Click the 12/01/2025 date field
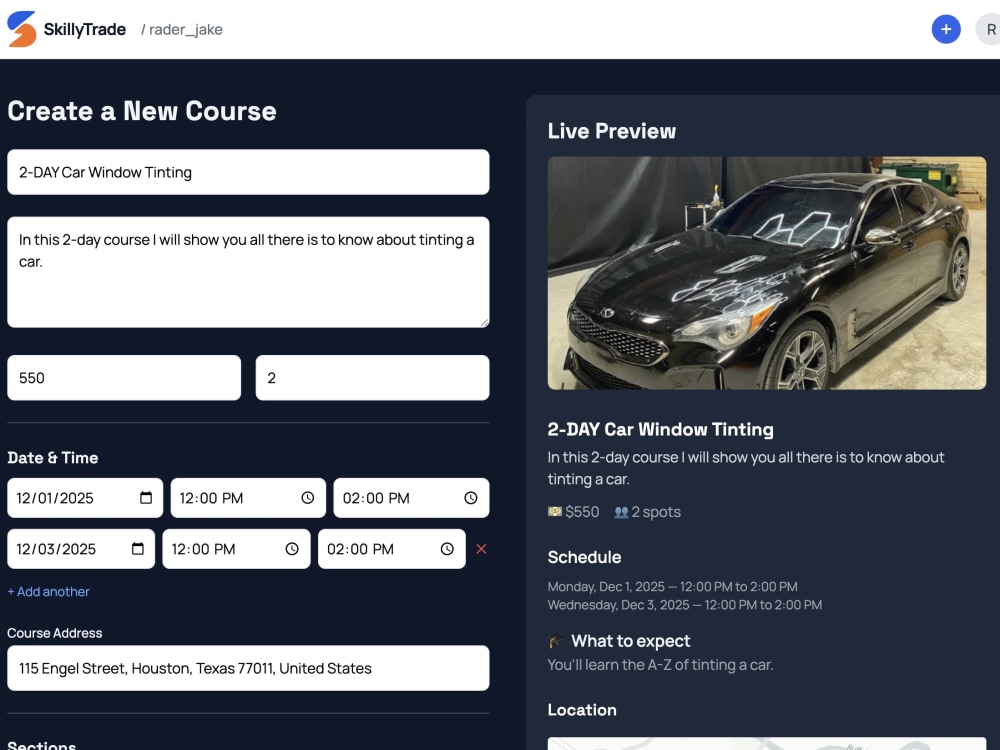The image size is (1000, 750). coord(85,497)
